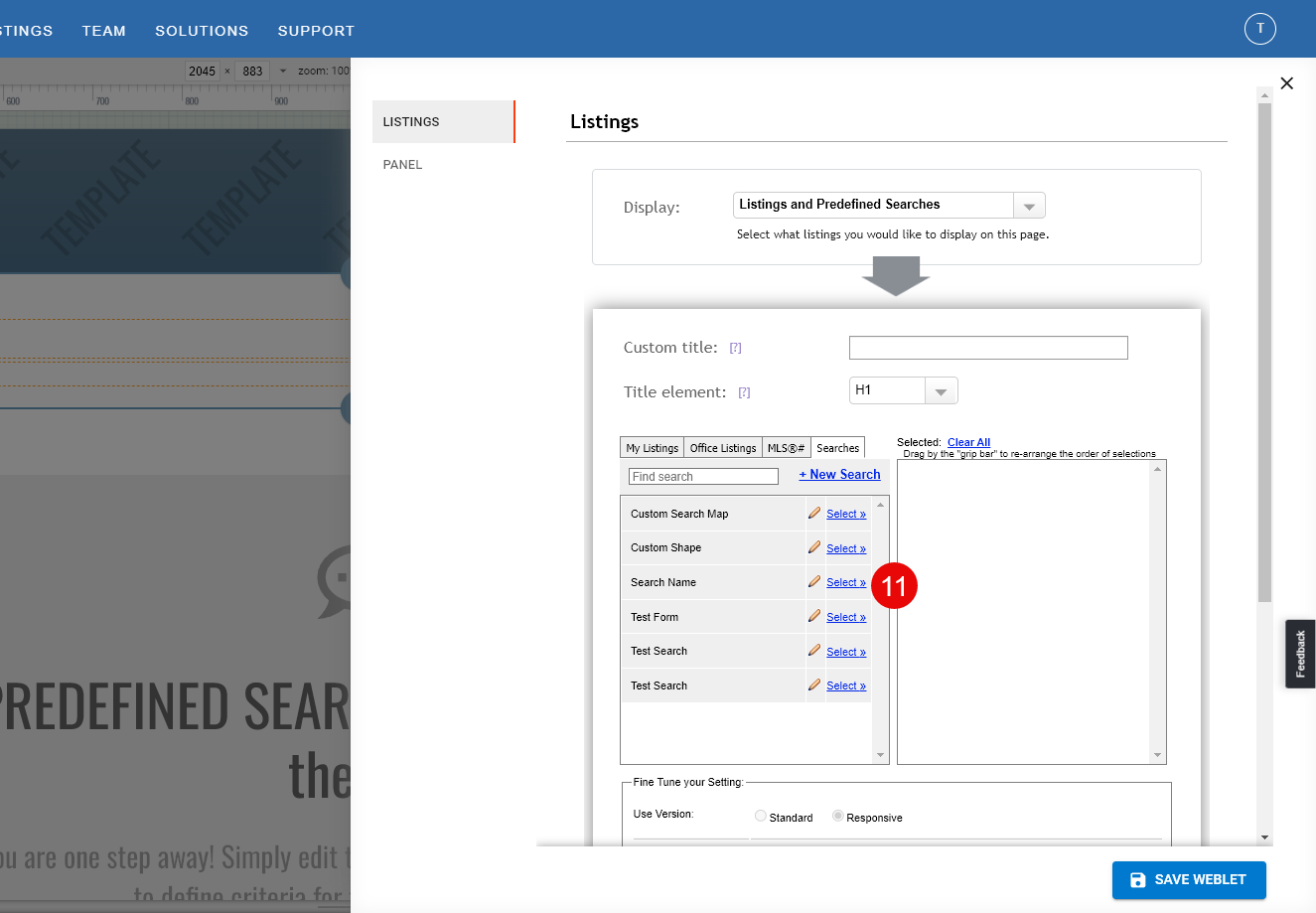Click the Test Form row text

(655, 617)
